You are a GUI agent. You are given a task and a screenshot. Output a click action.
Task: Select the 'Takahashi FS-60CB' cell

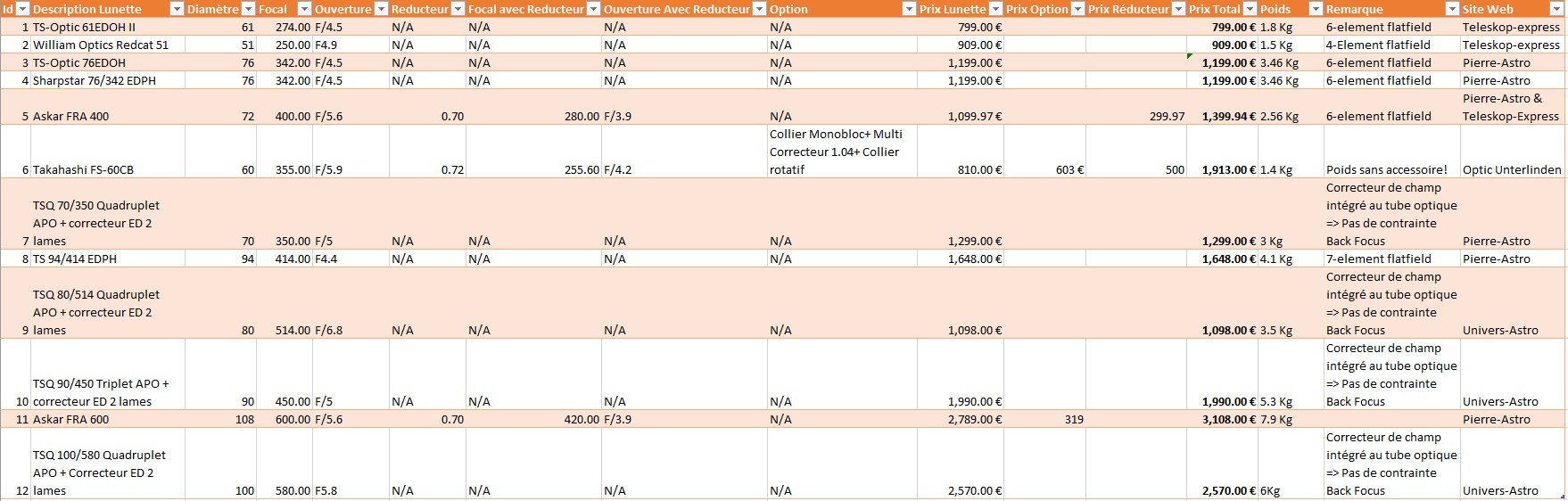click(x=108, y=152)
